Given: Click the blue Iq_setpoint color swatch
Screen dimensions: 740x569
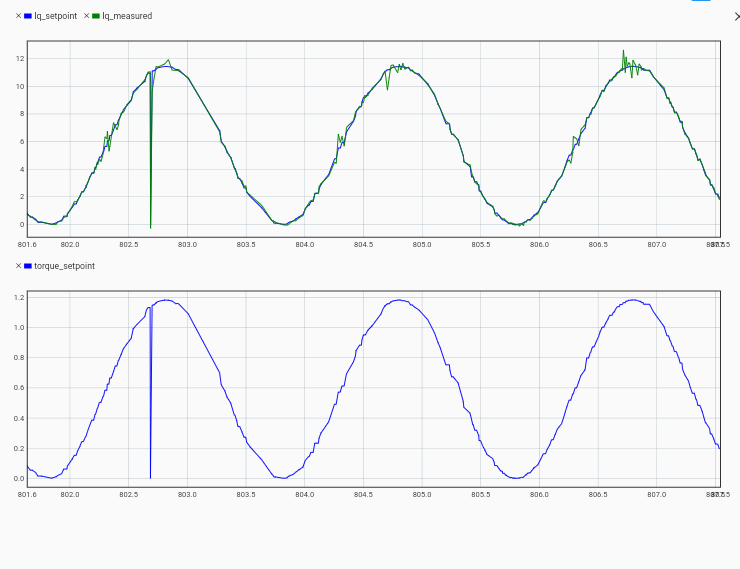Looking at the screenshot, I should pyautogui.click(x=28, y=16).
